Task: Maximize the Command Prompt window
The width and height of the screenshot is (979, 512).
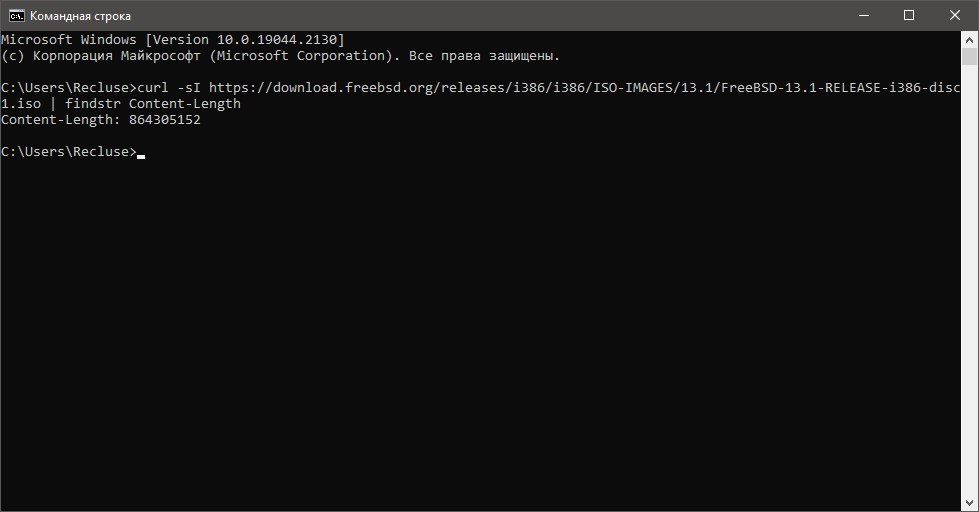Action: click(909, 15)
